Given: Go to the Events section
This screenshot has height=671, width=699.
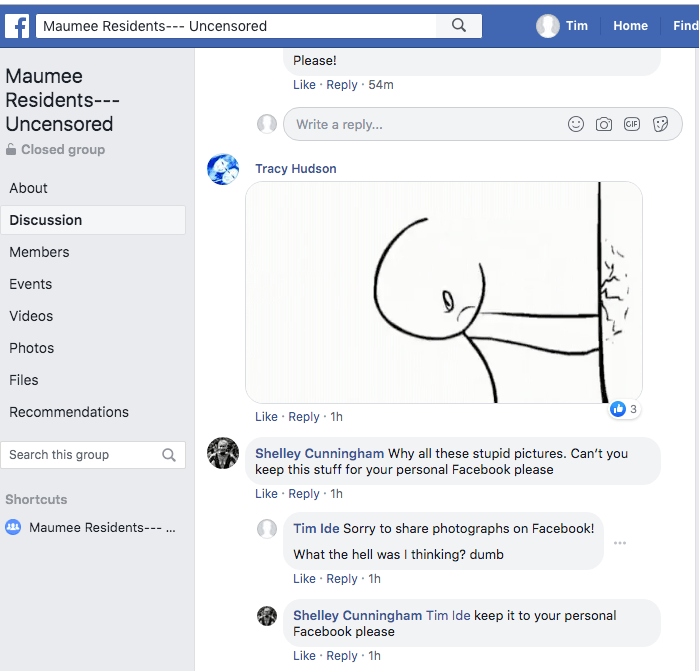Looking at the screenshot, I should 31,284.
